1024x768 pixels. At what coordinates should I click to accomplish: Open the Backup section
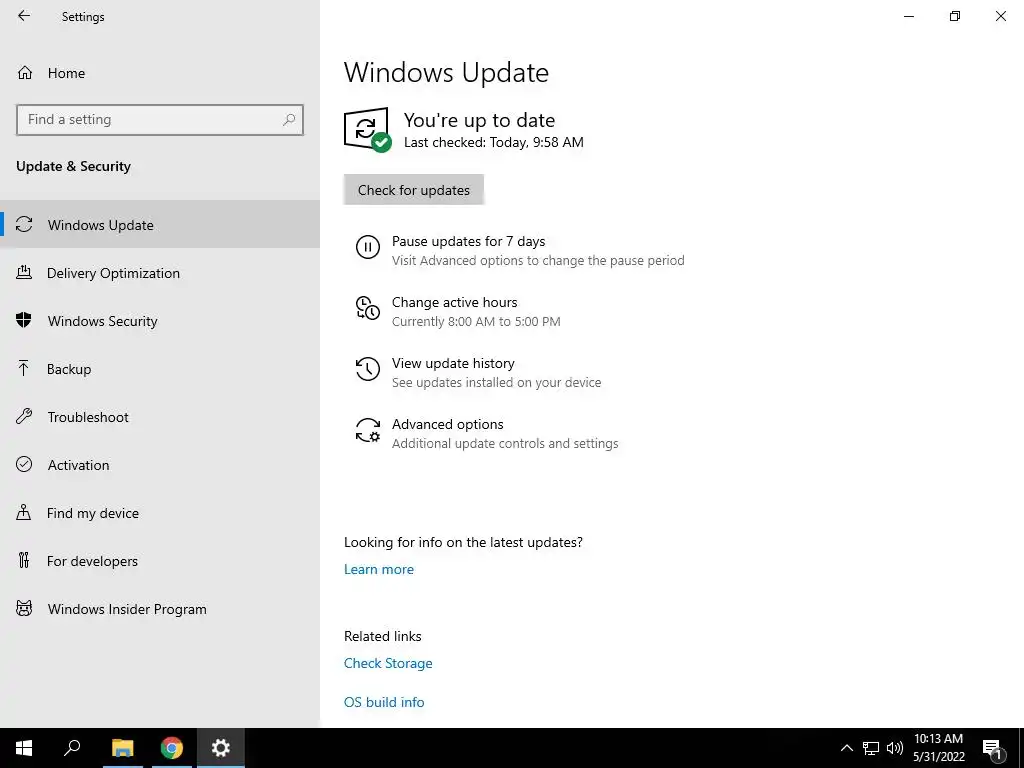(x=160, y=369)
